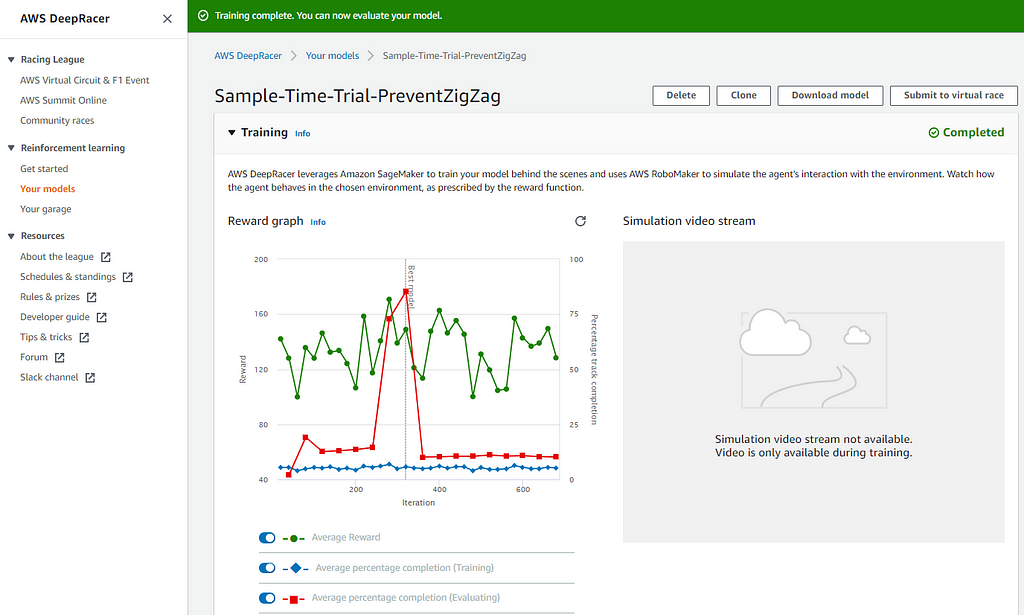
Task: Open Info link next to Training
Action: pos(302,134)
